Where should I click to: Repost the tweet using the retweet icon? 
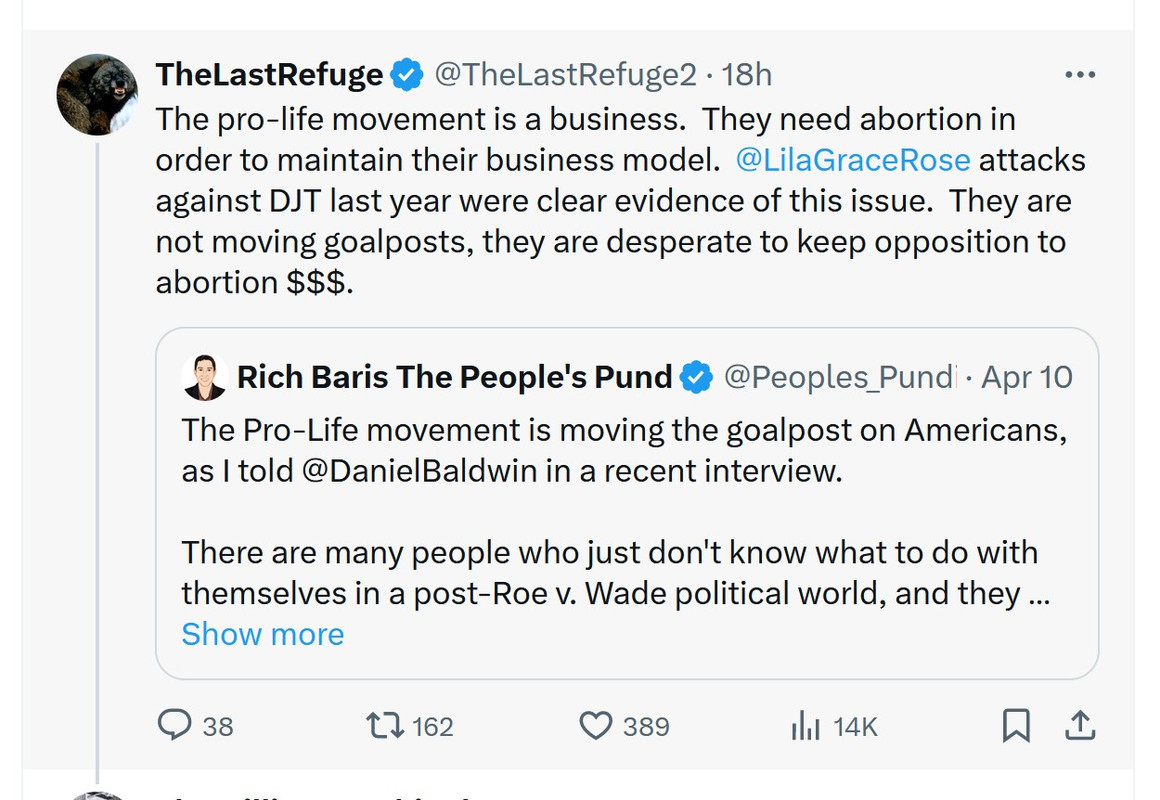point(385,726)
